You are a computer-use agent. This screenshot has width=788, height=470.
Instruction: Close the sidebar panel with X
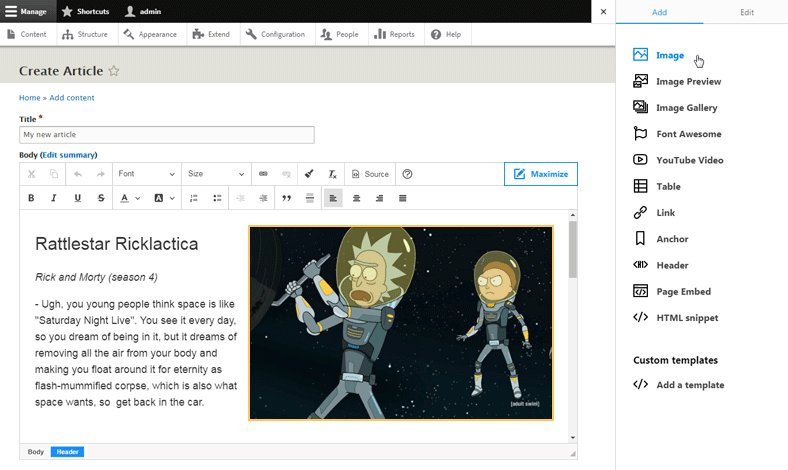click(604, 12)
